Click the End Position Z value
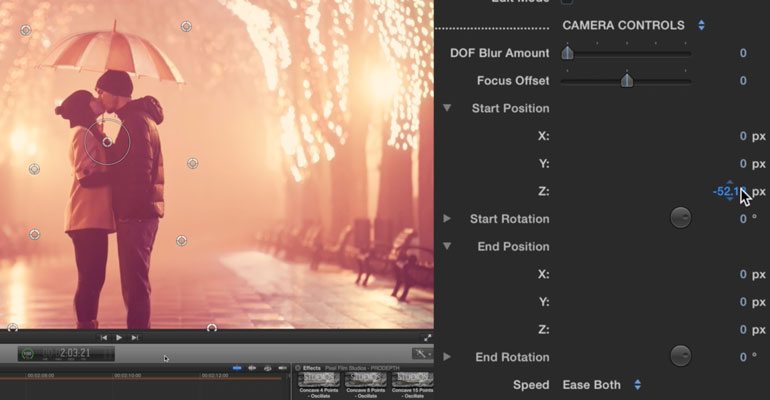Image resolution: width=770 pixels, height=400 pixels. pos(743,329)
